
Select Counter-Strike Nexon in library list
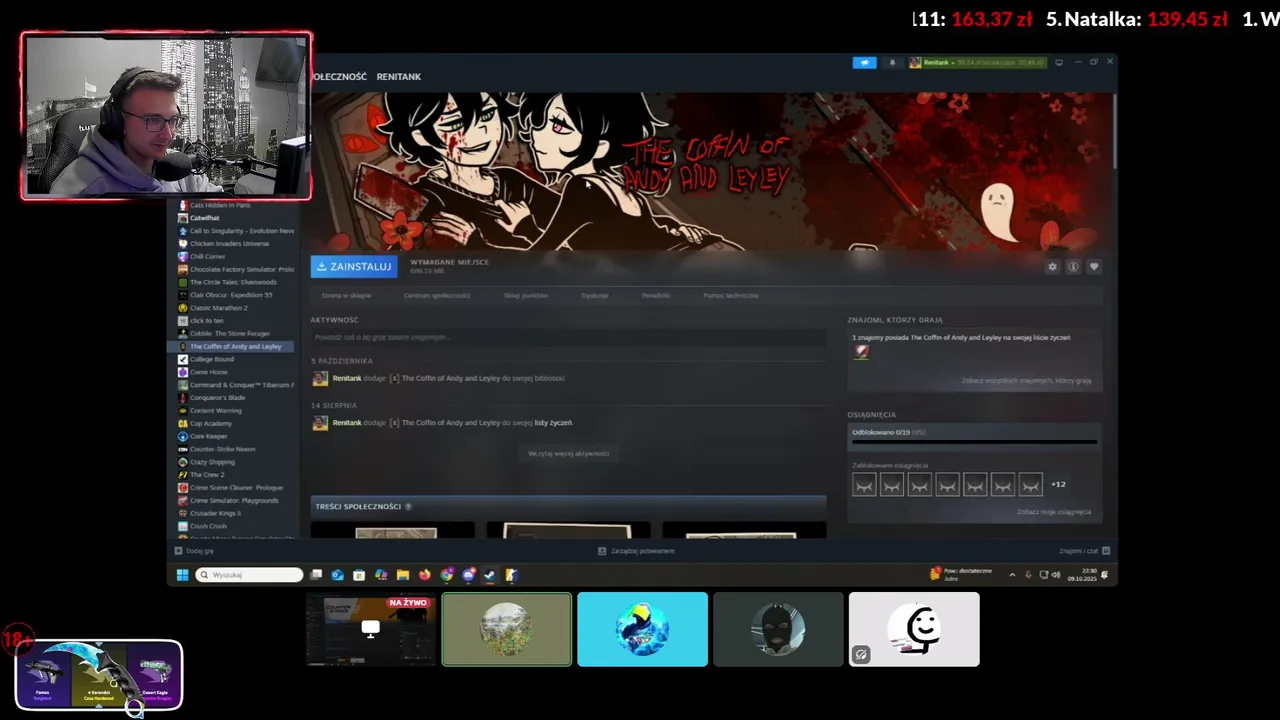click(222, 449)
